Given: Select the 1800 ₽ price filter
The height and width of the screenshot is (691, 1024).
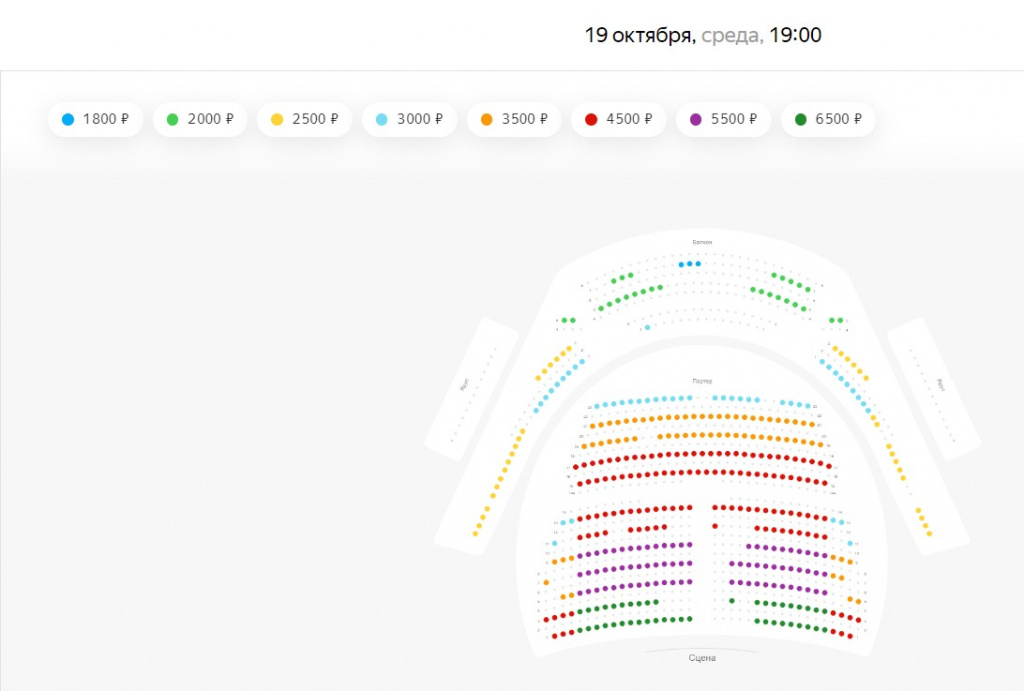Looking at the screenshot, I should click(x=95, y=120).
